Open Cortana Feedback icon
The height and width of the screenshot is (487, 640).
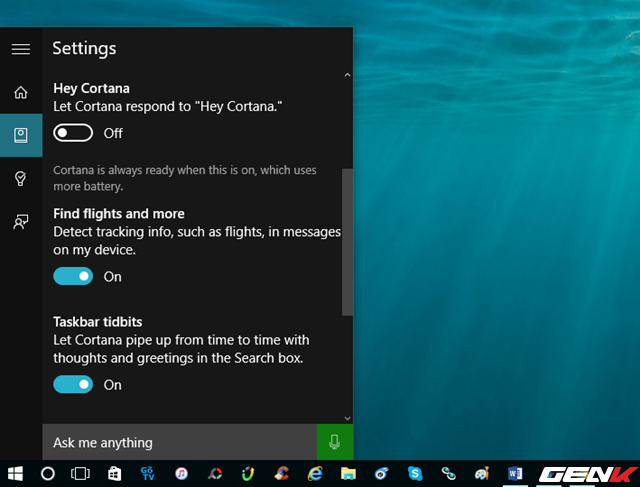click(21, 222)
